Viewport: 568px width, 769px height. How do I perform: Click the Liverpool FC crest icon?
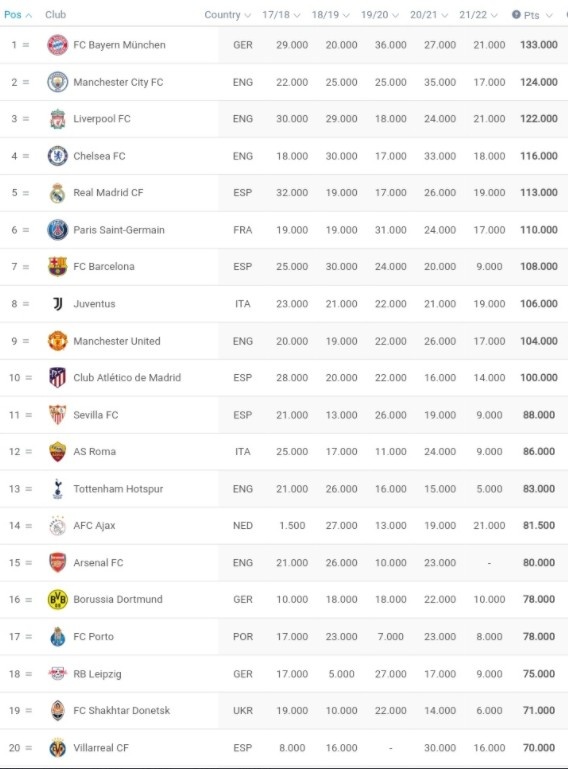[x=57, y=119]
